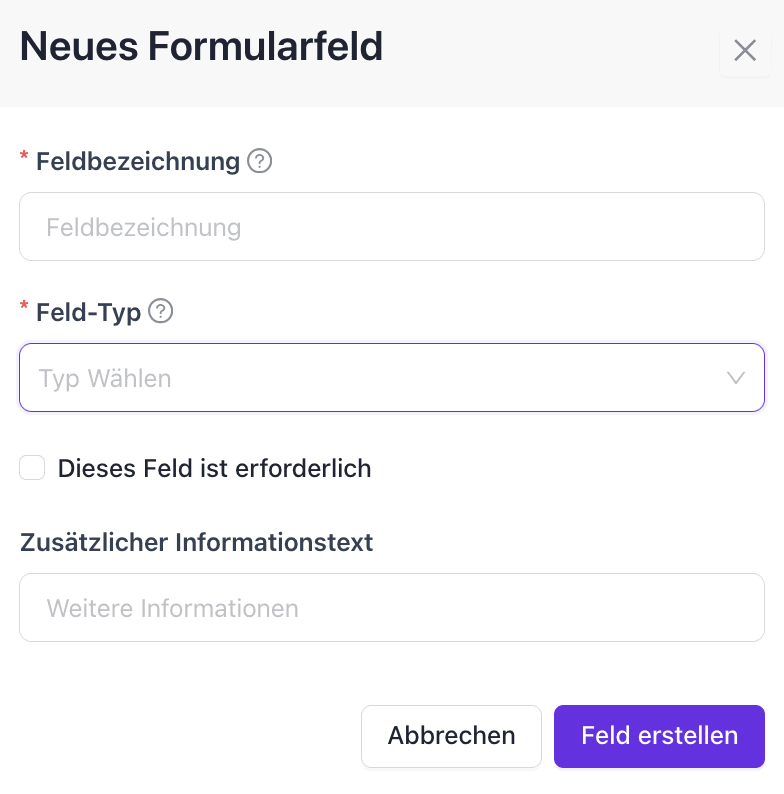Click the 'Typ Wählen' placeholder text
The height and width of the screenshot is (794, 784).
click(105, 379)
